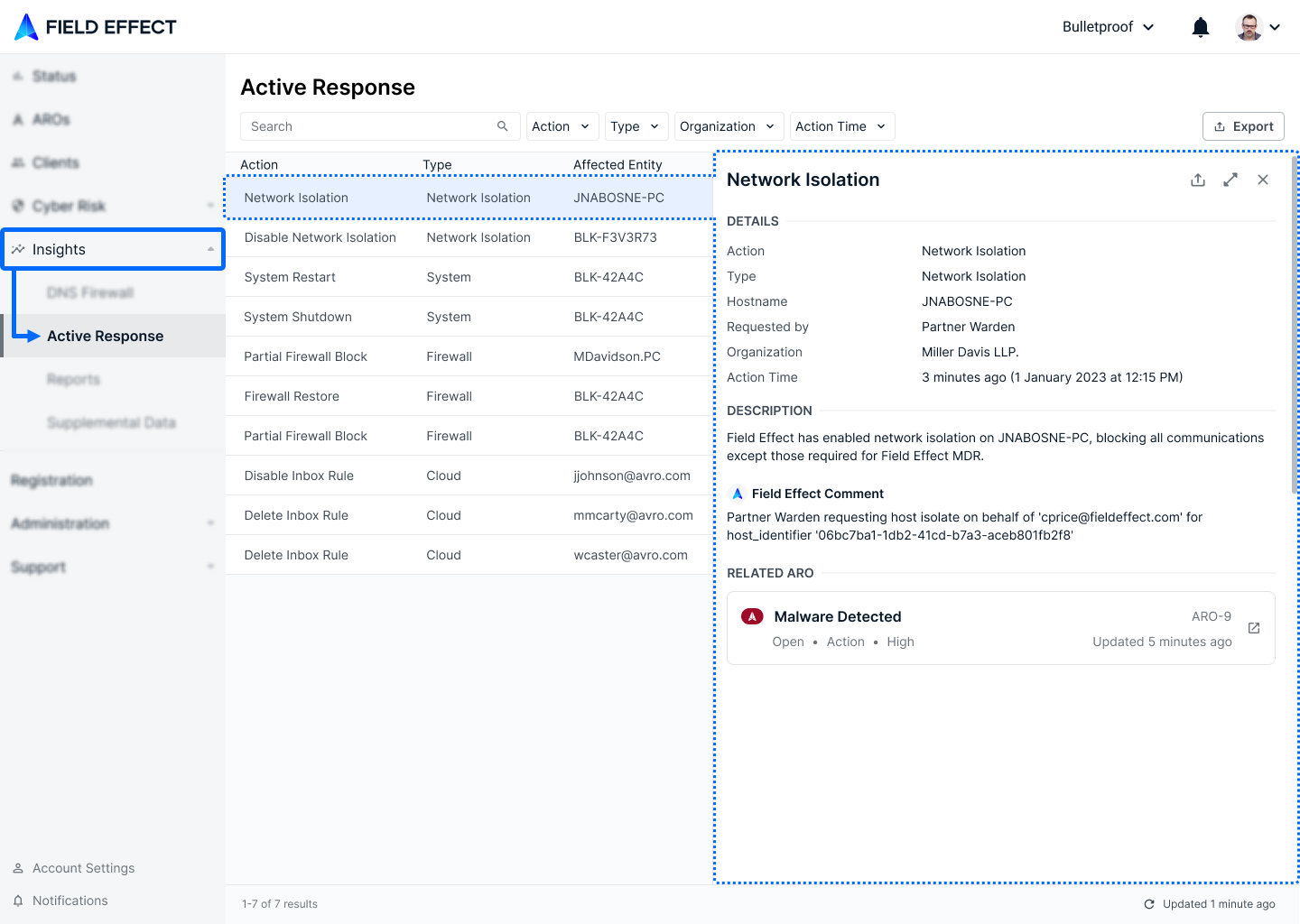Select the Disable Network Isolation row
Viewport: 1300px width, 924px height.
pyautogui.click(x=469, y=237)
